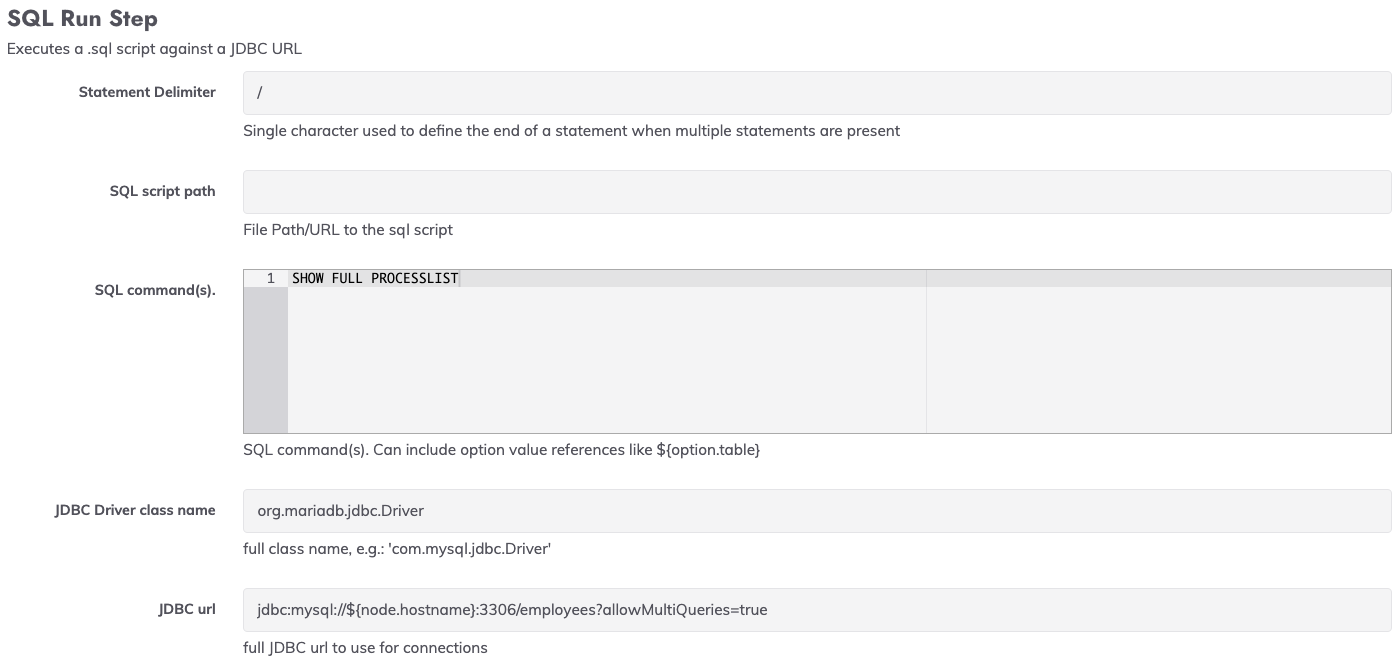Click the SQL Run Step heading
Image resolution: width=1400 pixels, height=669 pixels.
tap(82, 19)
